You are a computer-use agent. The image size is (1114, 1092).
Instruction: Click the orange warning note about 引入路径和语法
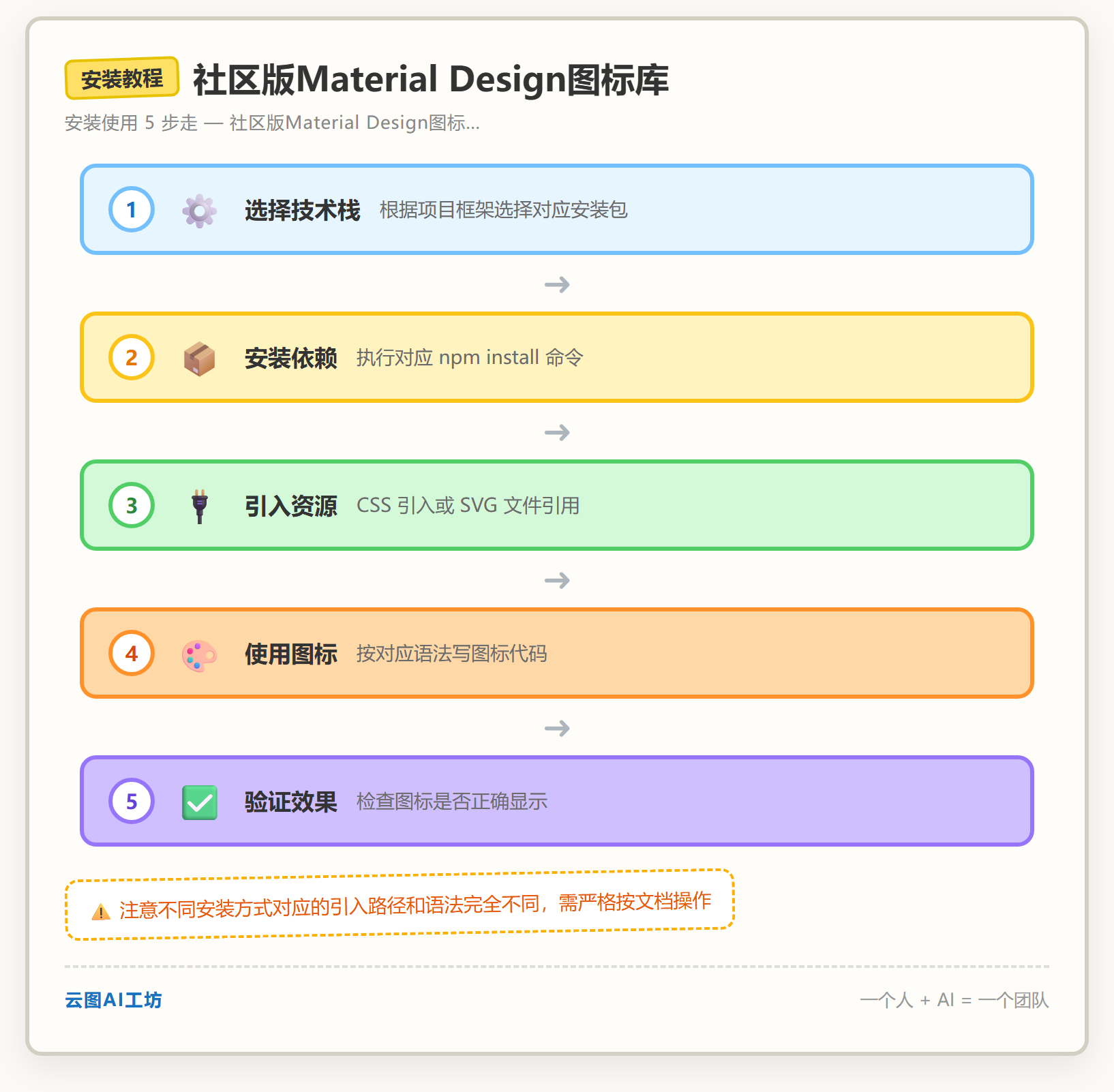pos(400,905)
